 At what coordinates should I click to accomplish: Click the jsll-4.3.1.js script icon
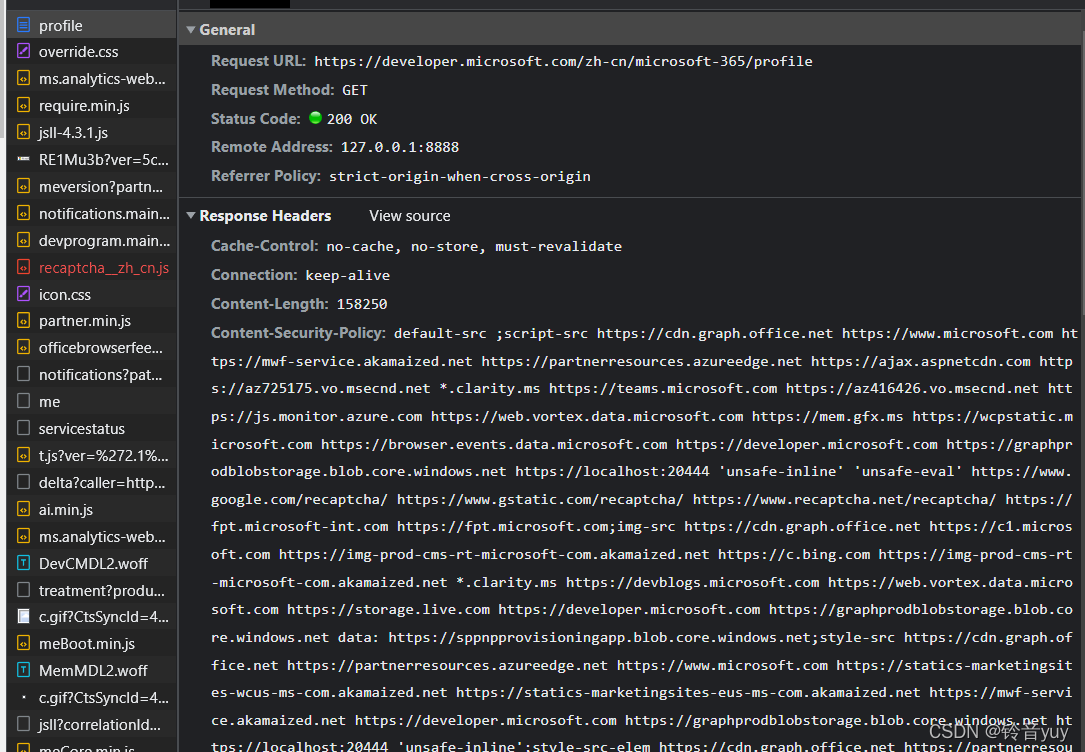pos(24,132)
